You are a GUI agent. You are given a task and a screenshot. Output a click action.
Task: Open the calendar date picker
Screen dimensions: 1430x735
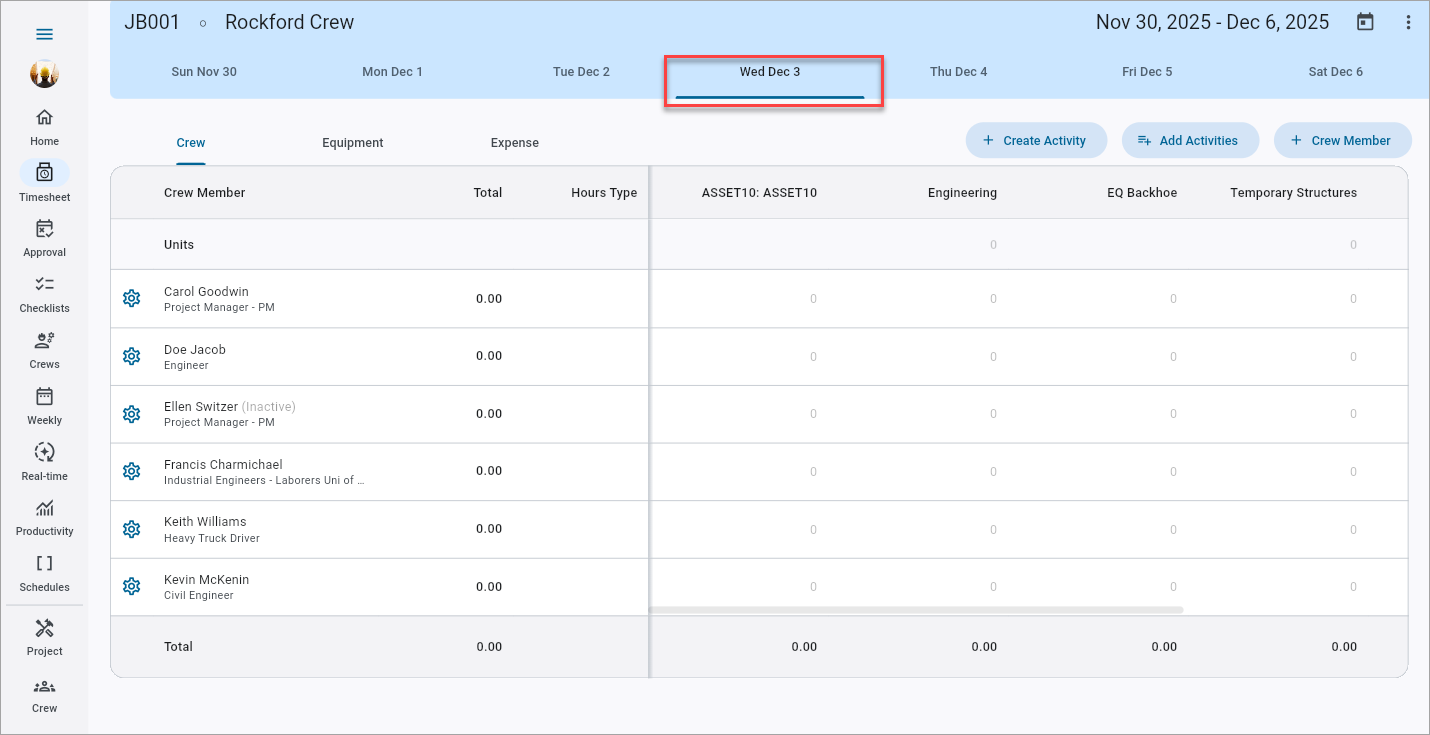point(1366,21)
